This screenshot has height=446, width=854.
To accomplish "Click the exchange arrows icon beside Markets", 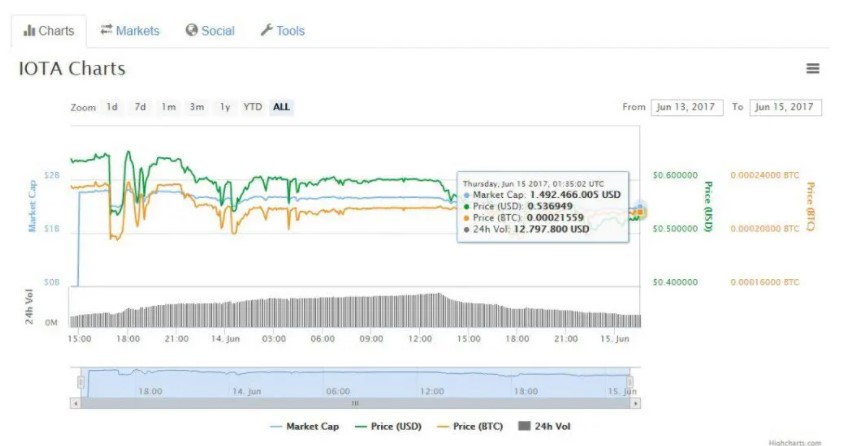I will pos(106,29).
